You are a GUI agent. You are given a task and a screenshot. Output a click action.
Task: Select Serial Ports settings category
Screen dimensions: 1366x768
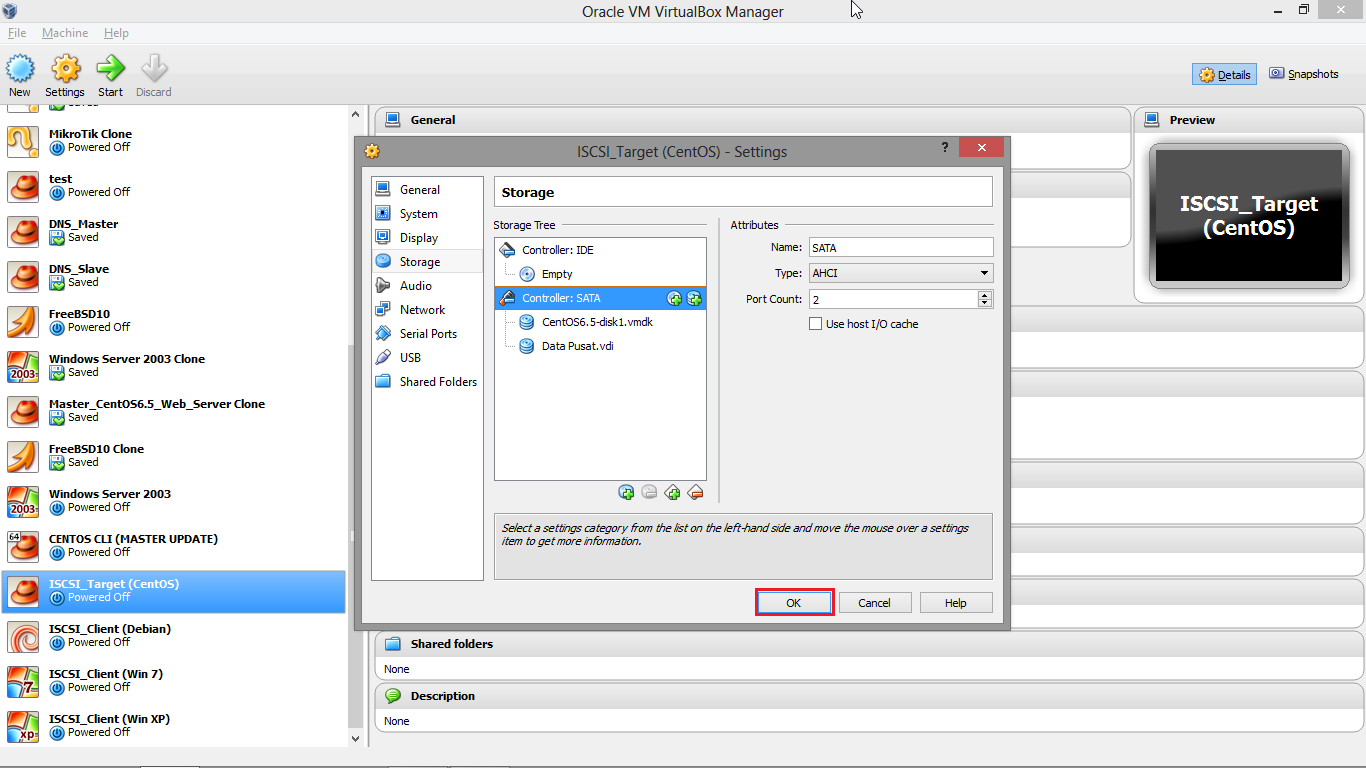coord(427,334)
